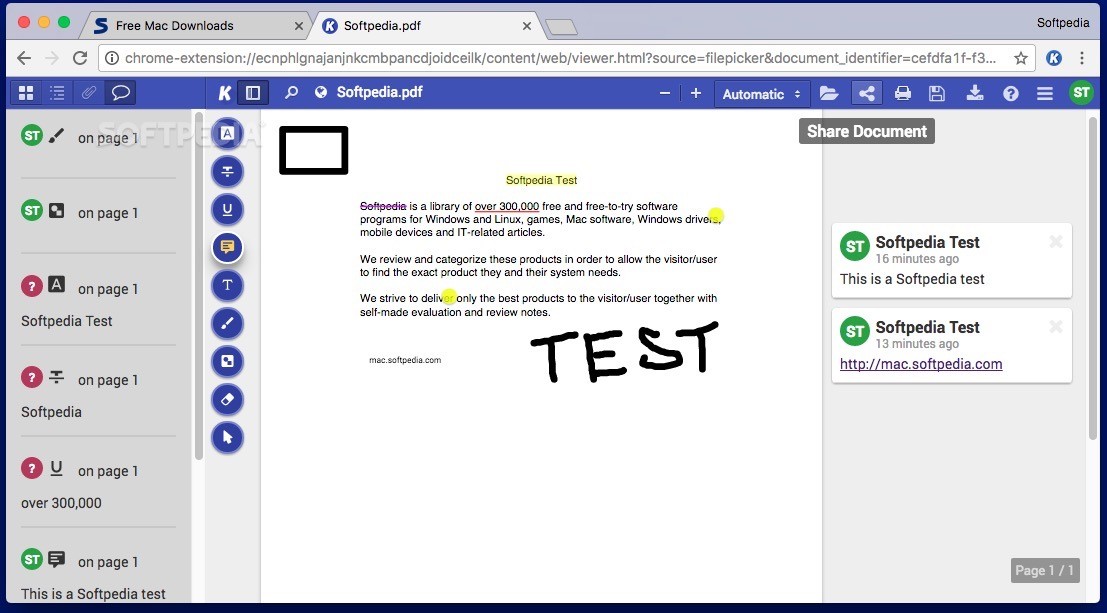Open thumbnails grid view in sidebar
Viewport: 1107px width, 613px height.
[x=26, y=93]
